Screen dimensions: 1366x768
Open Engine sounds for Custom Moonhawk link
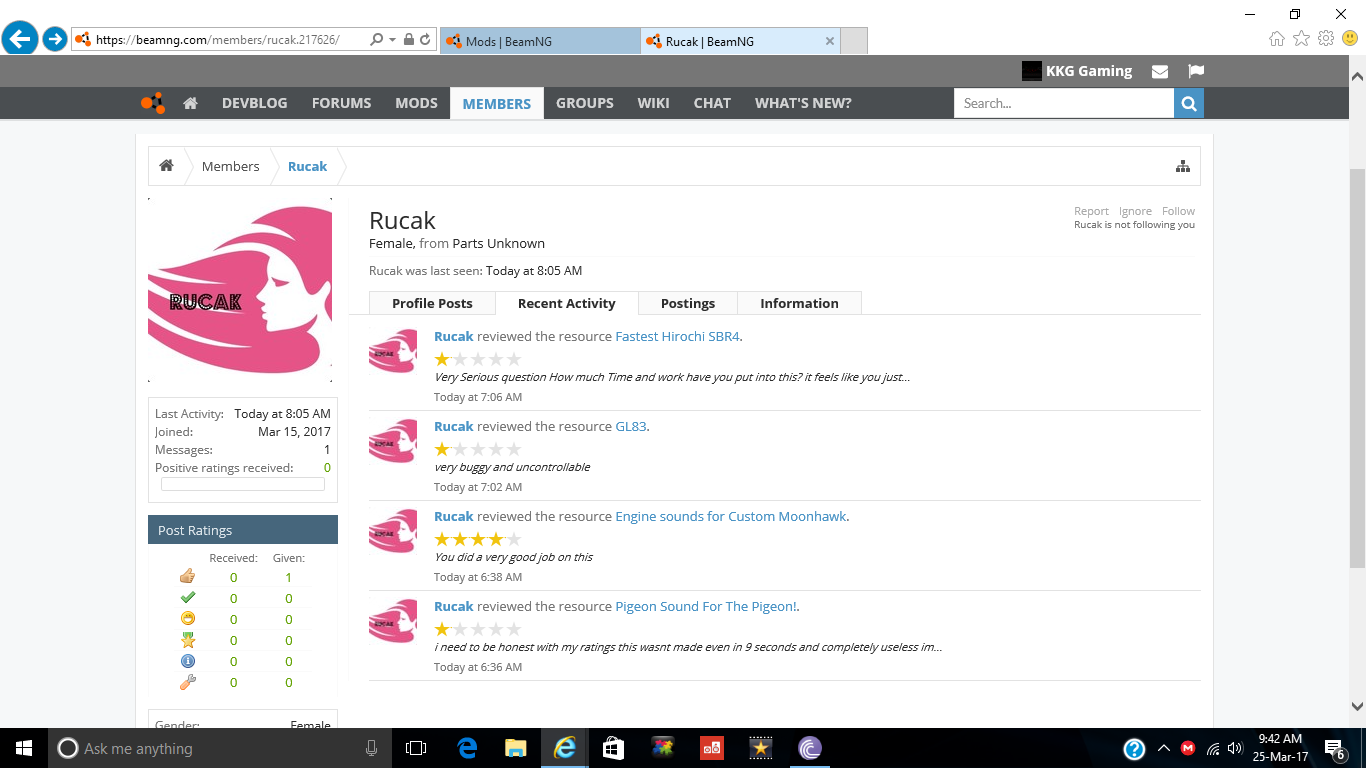(731, 516)
